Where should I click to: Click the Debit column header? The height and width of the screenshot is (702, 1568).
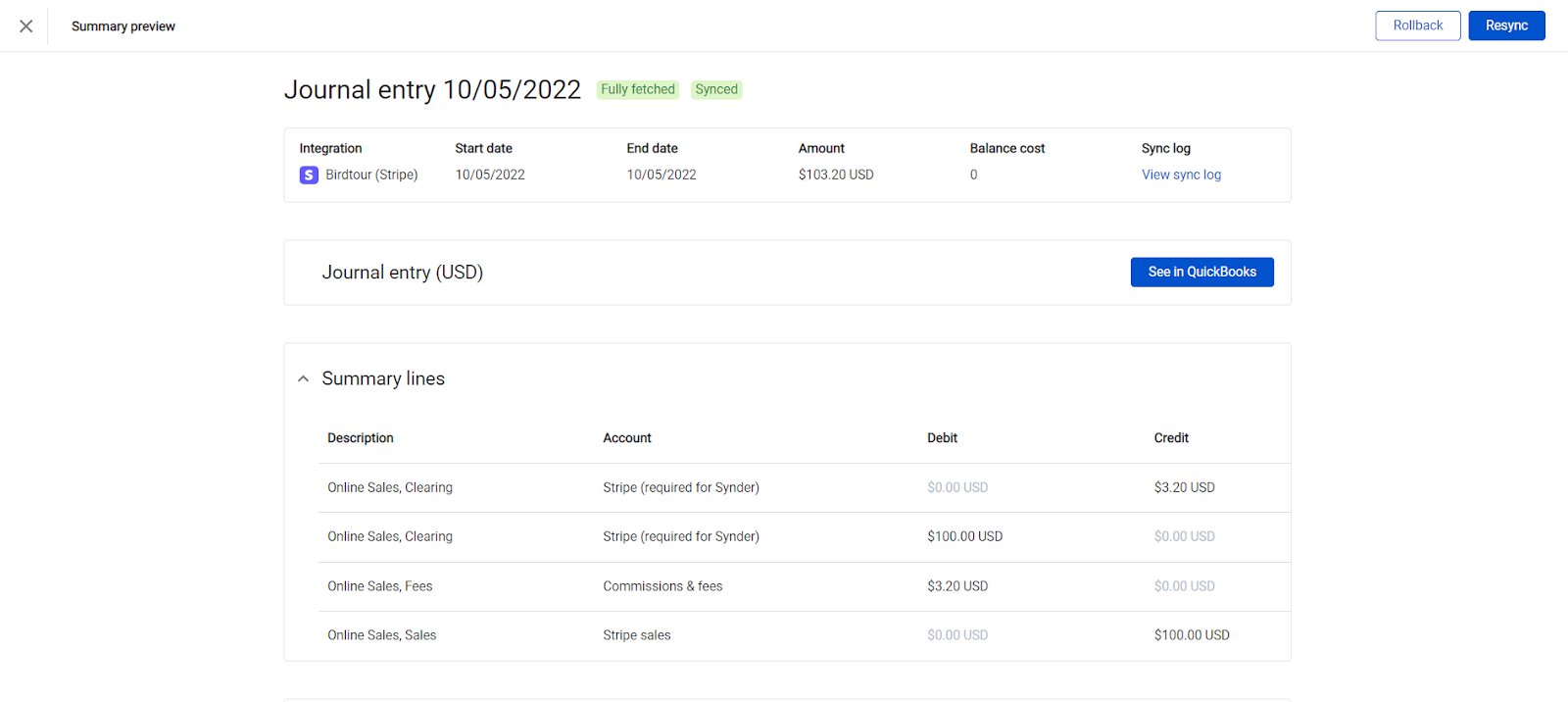pyautogui.click(x=943, y=438)
